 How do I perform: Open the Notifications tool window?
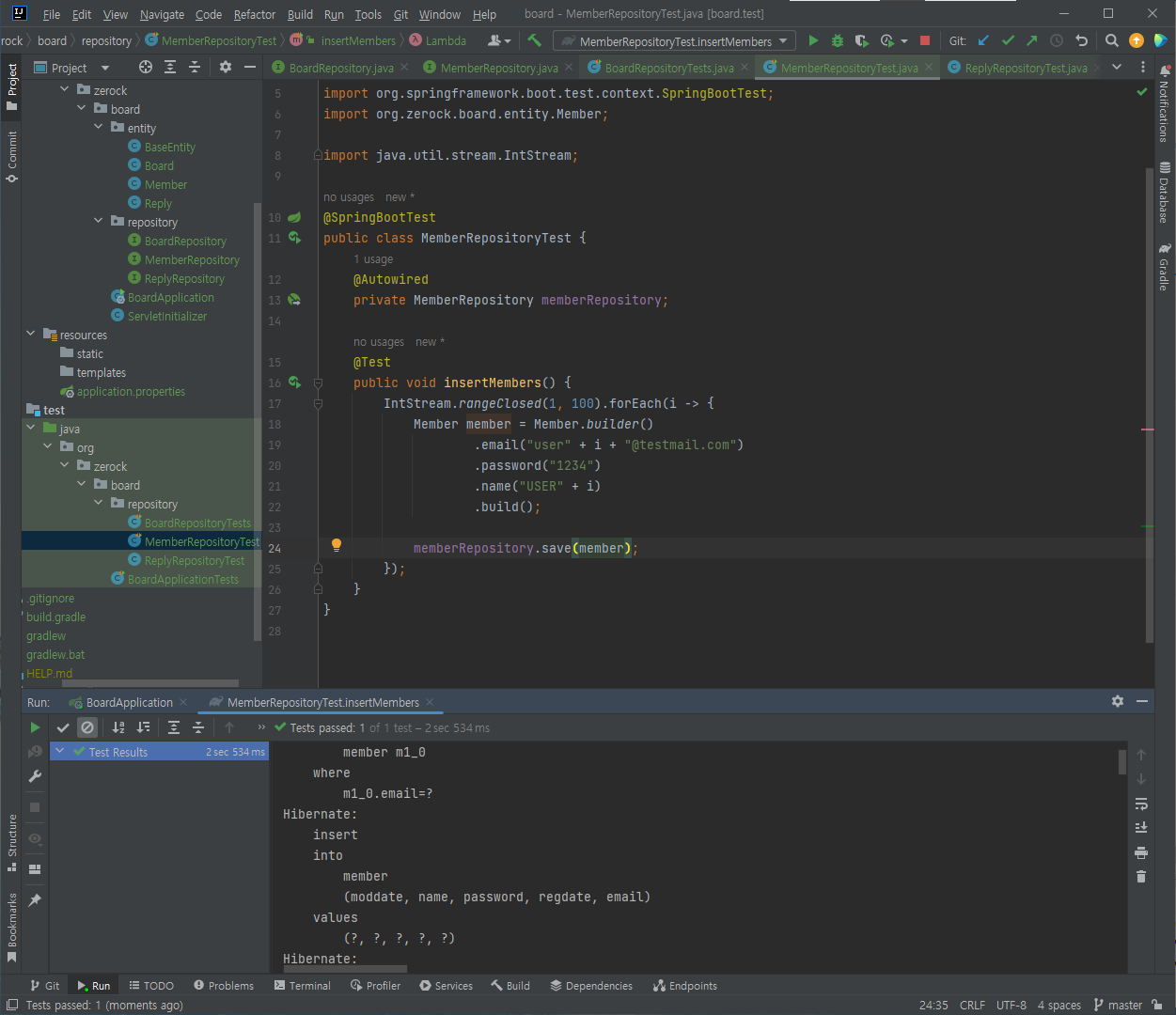[x=1165, y=104]
